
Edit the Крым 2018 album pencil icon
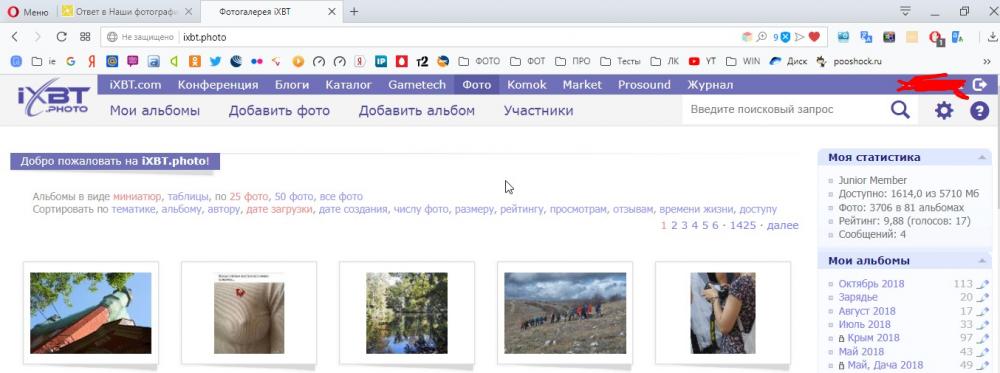pyautogui.click(x=983, y=338)
